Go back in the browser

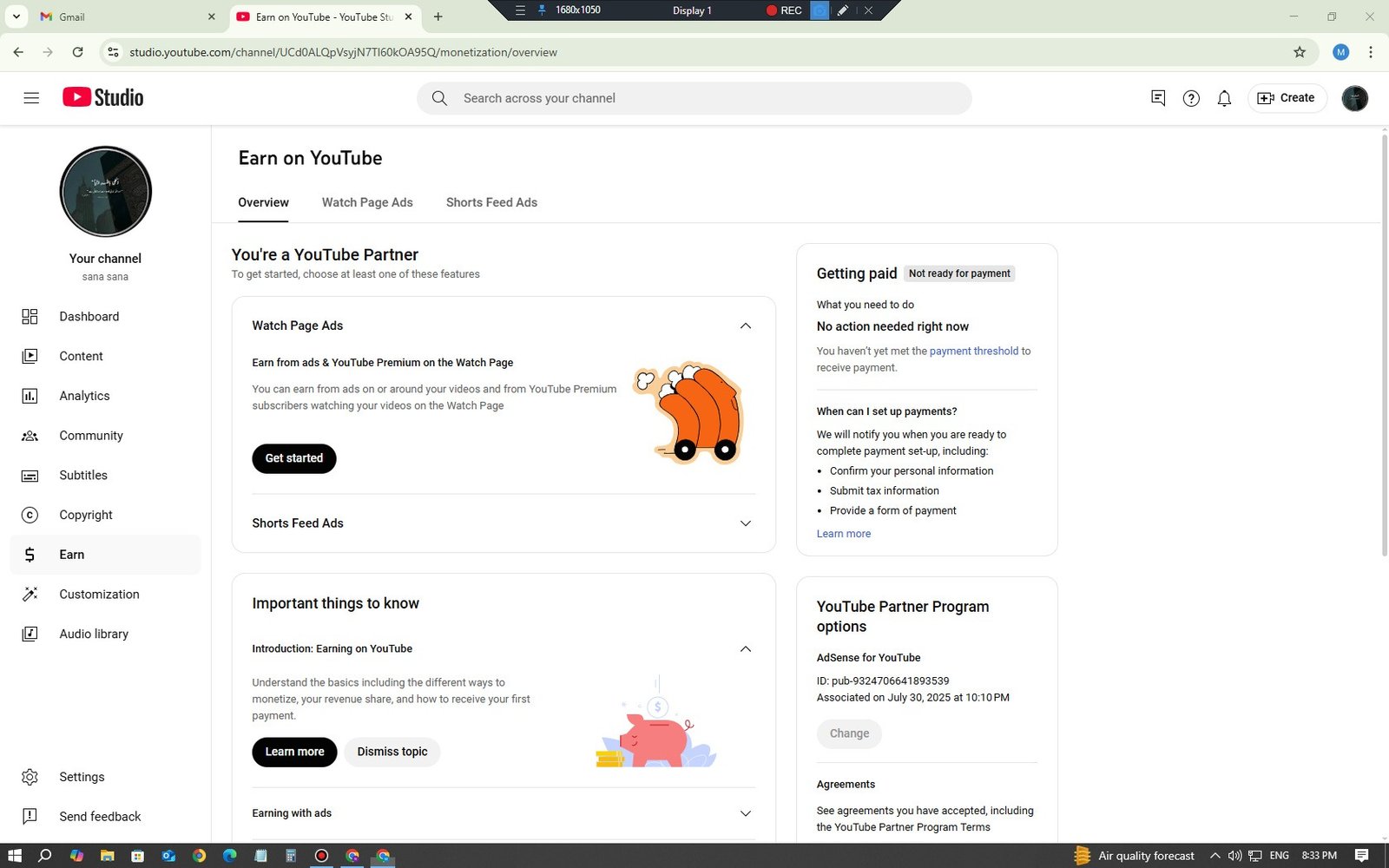18,52
